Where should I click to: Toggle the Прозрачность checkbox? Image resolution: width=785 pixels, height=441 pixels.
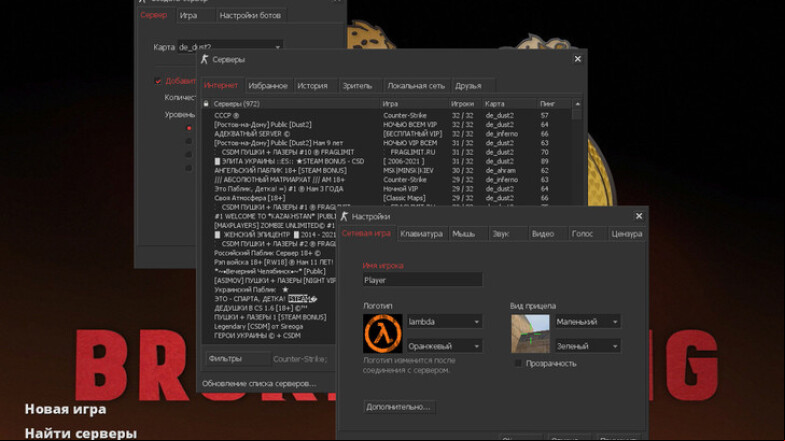(518, 363)
